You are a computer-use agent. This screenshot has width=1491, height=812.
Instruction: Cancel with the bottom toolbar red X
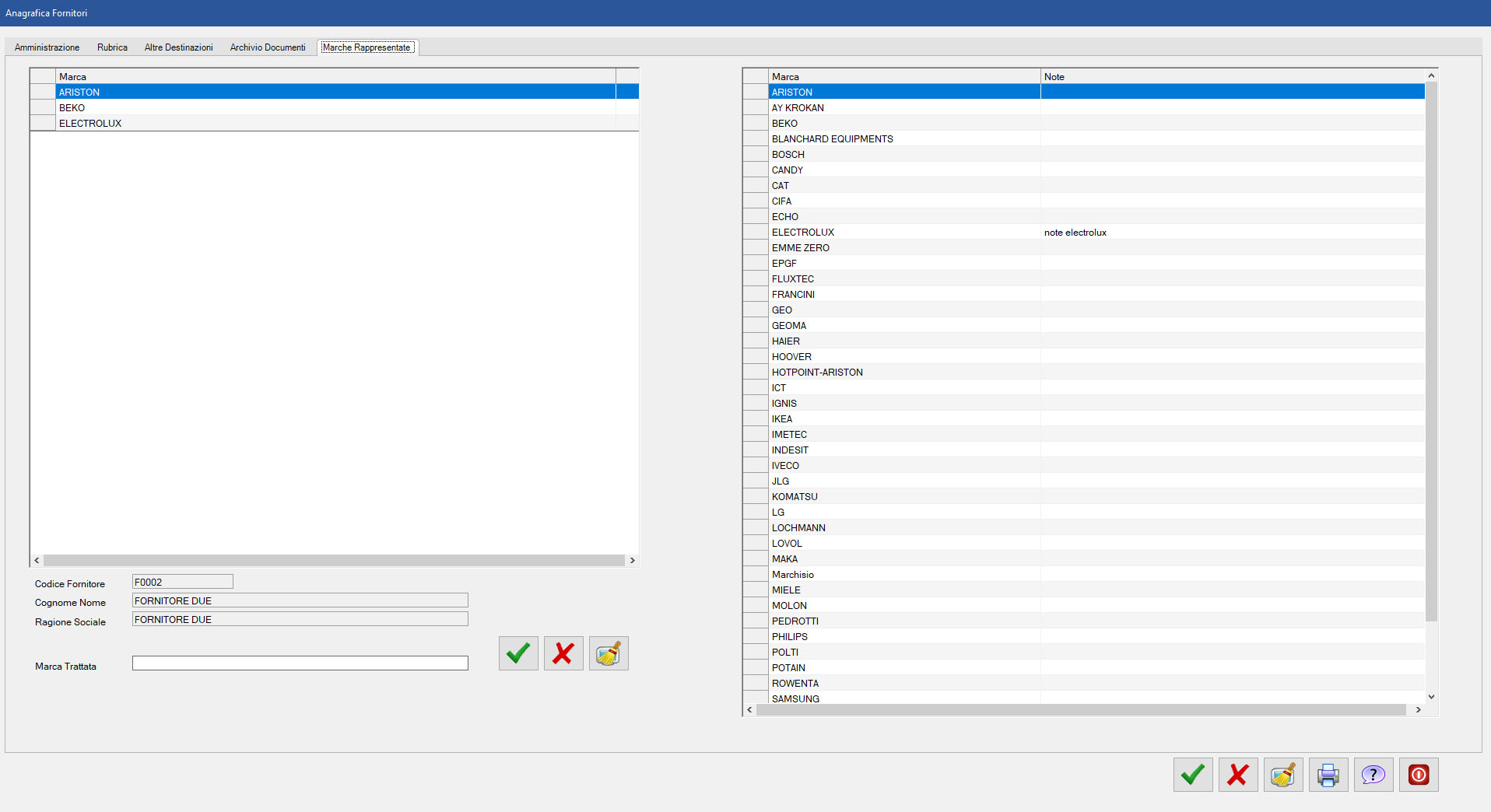[x=1238, y=775]
